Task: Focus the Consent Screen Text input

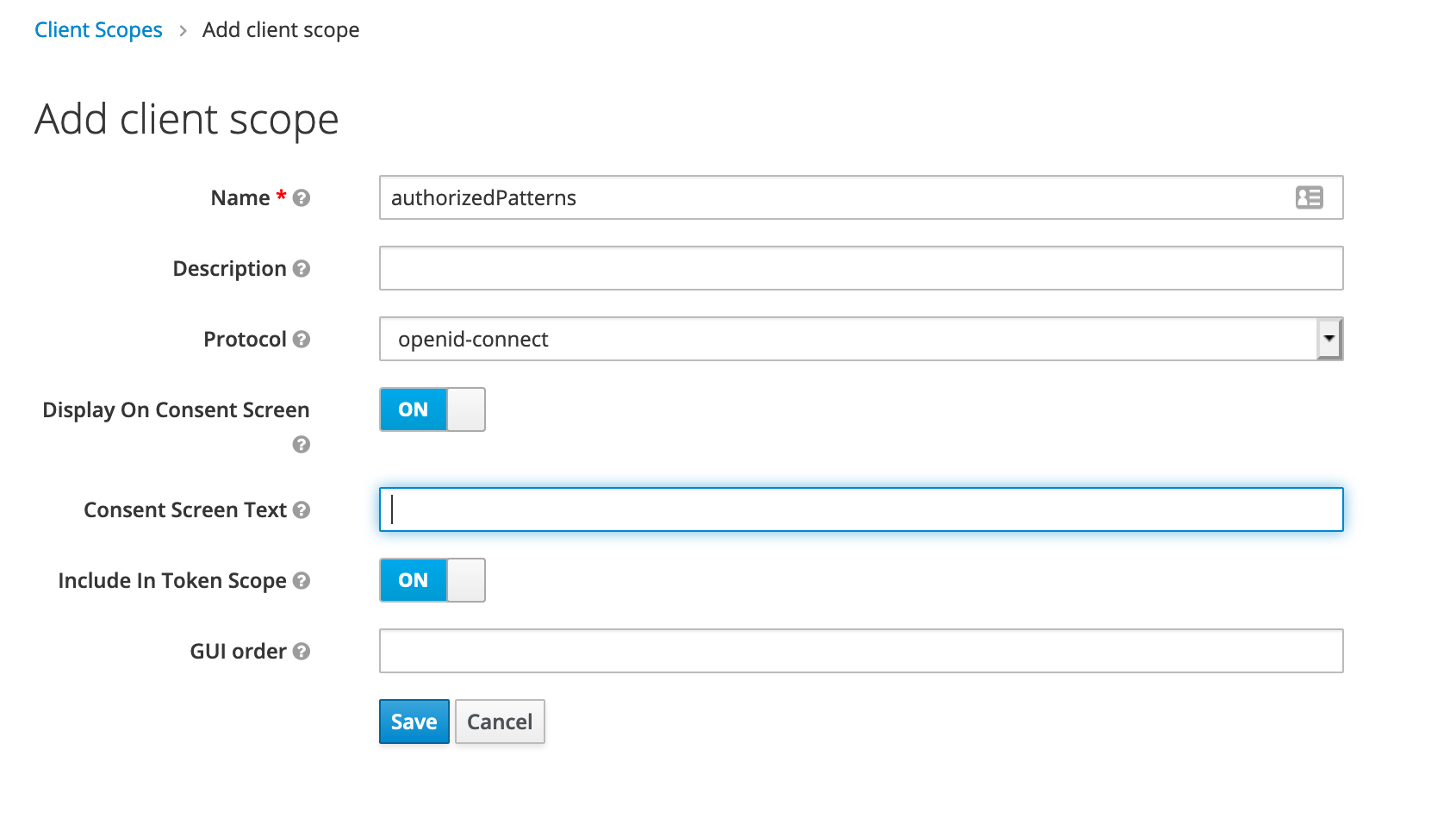Action: pyautogui.click(x=862, y=509)
